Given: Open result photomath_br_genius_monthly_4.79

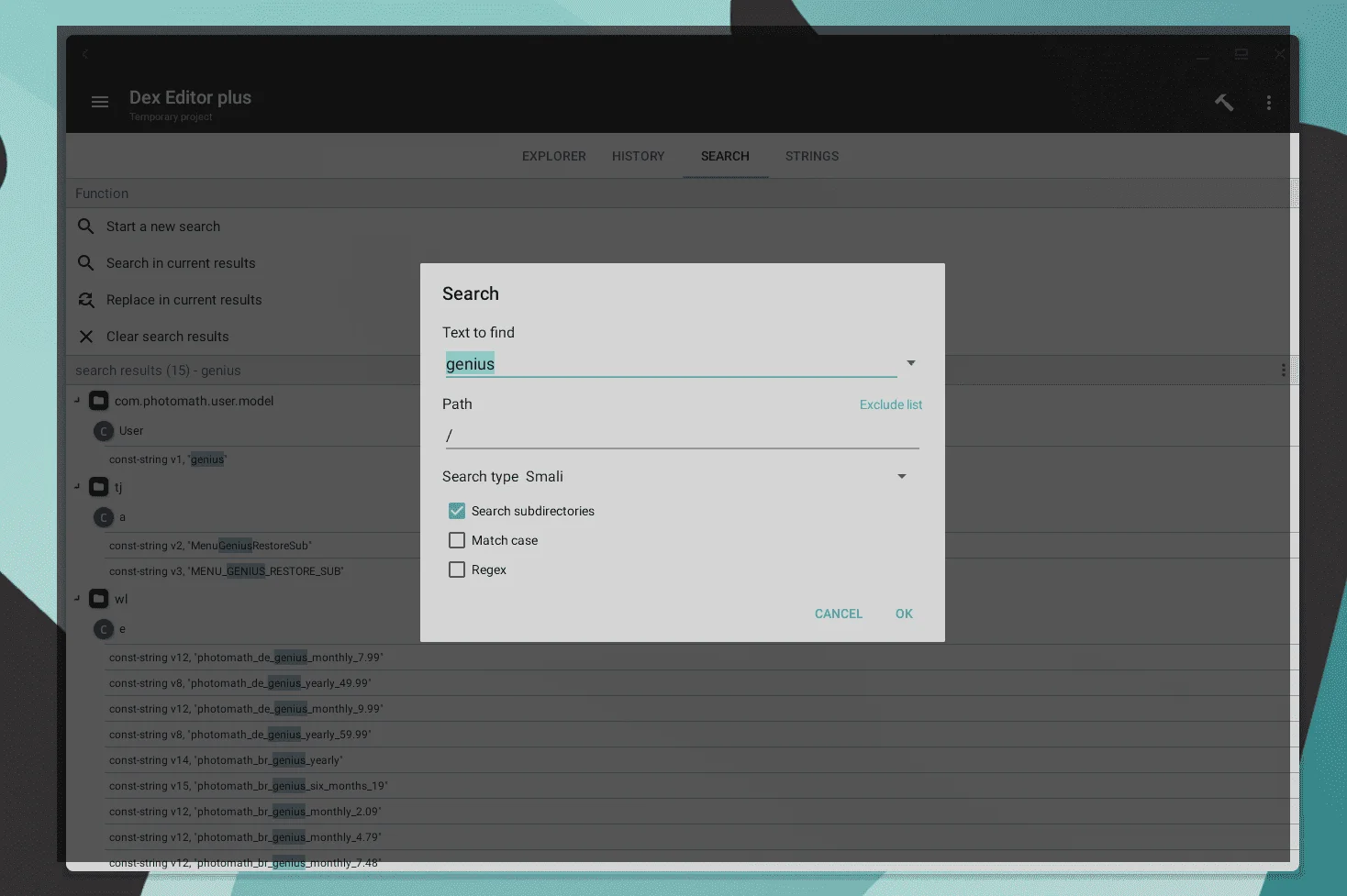Looking at the screenshot, I should [245, 837].
